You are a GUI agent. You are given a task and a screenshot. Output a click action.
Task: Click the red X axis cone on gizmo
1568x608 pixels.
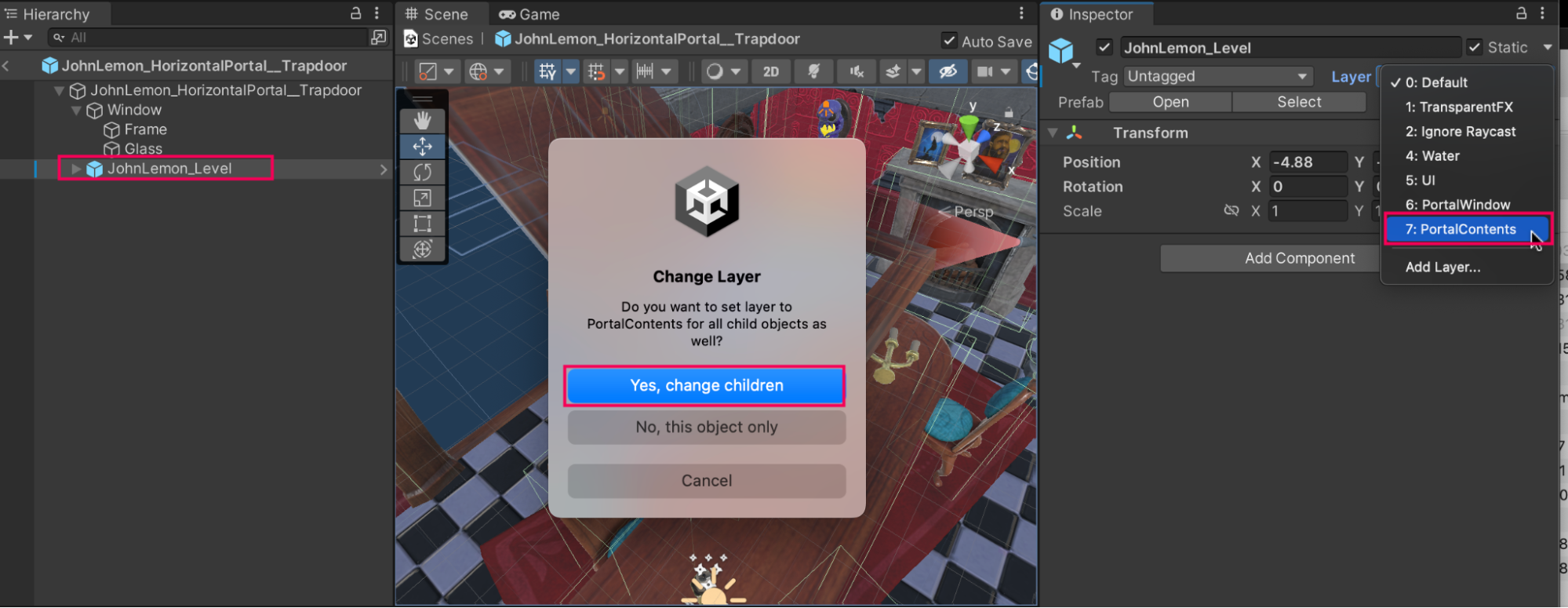[992, 164]
